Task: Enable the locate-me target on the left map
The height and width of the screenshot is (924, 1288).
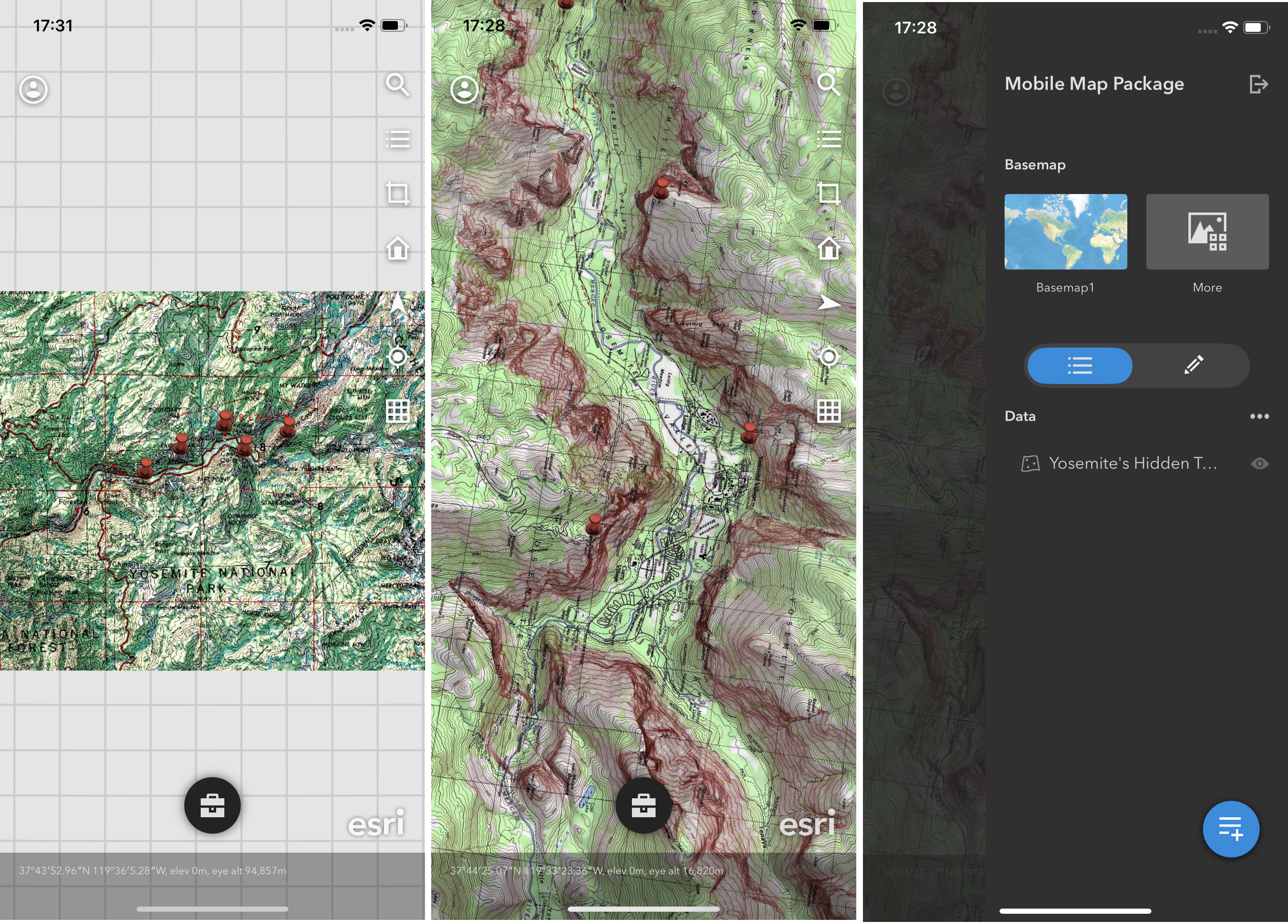Action: coord(397,357)
